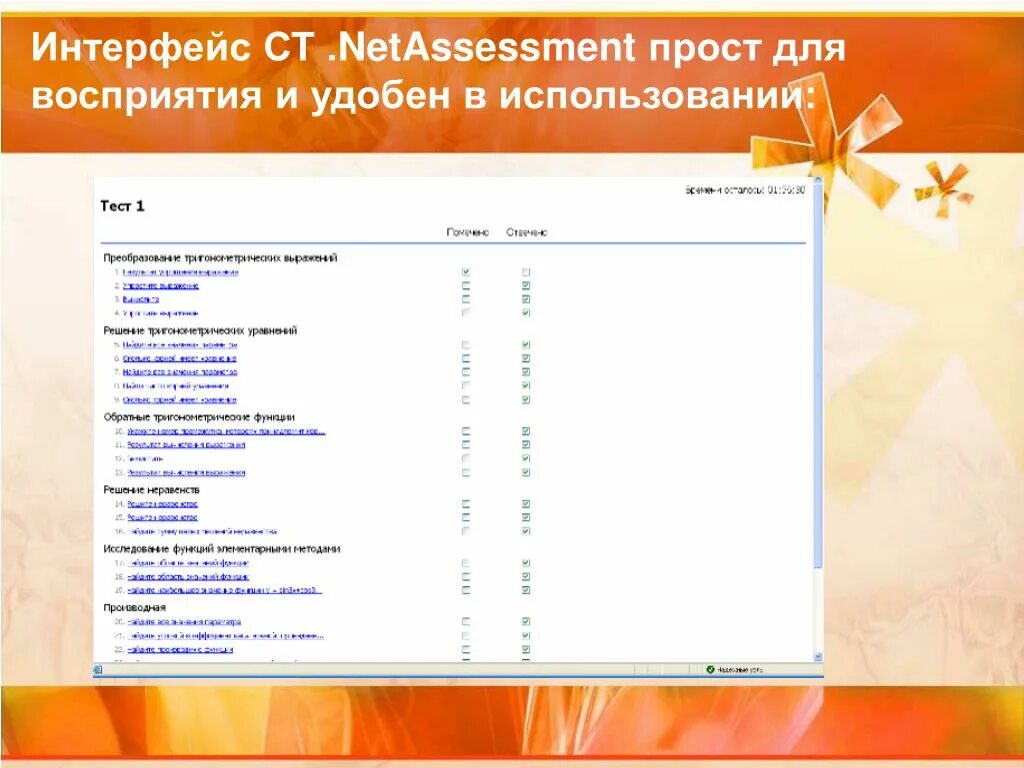
Task: Click the "Отвечено" column header
Action: click(526, 232)
